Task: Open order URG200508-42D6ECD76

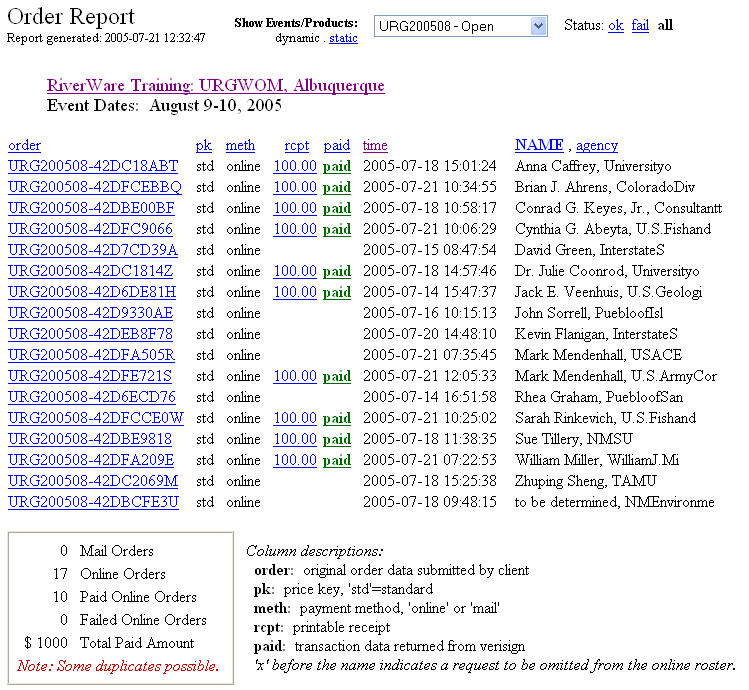Action: click(92, 397)
